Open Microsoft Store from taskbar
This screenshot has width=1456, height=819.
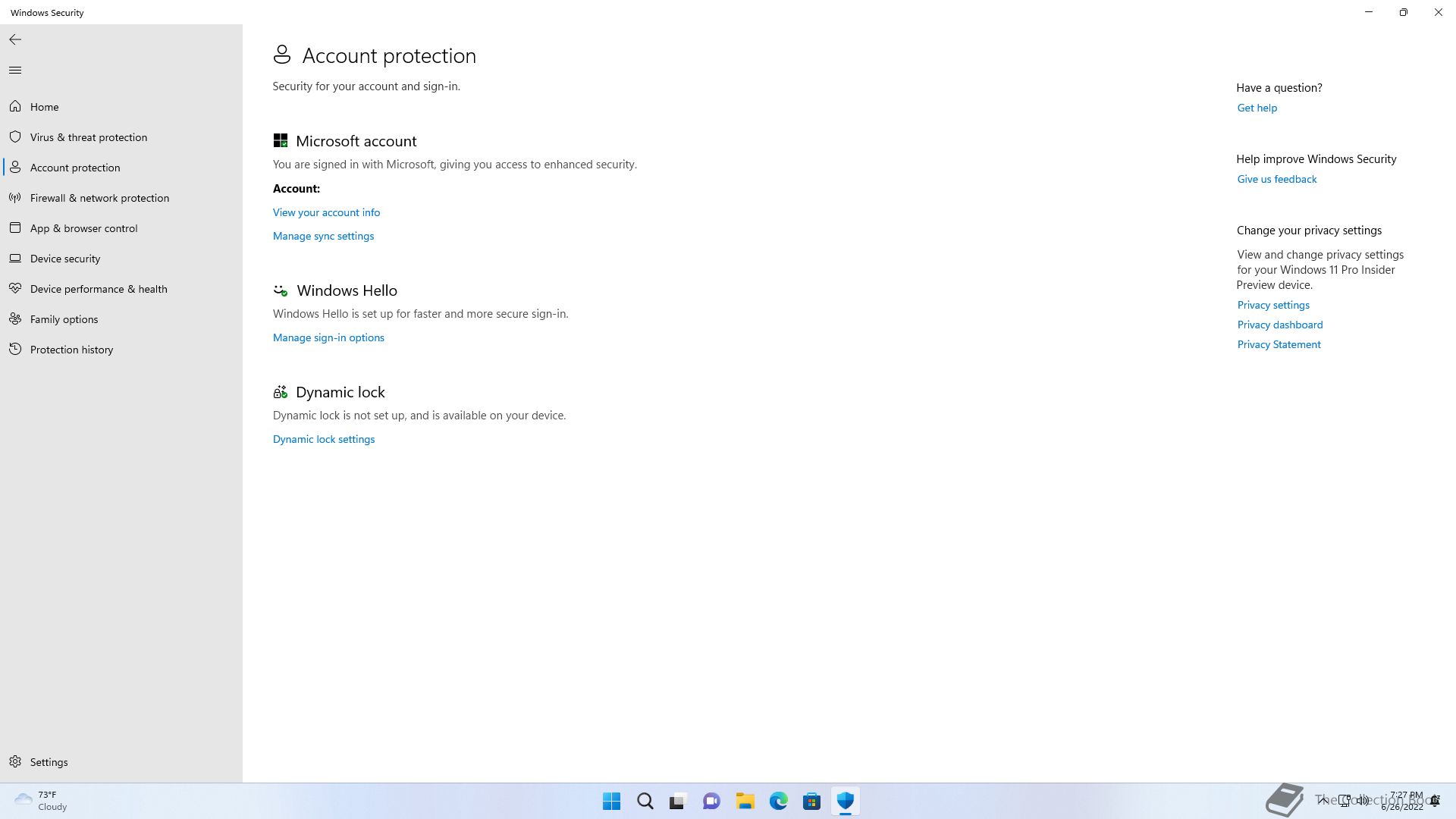811,801
